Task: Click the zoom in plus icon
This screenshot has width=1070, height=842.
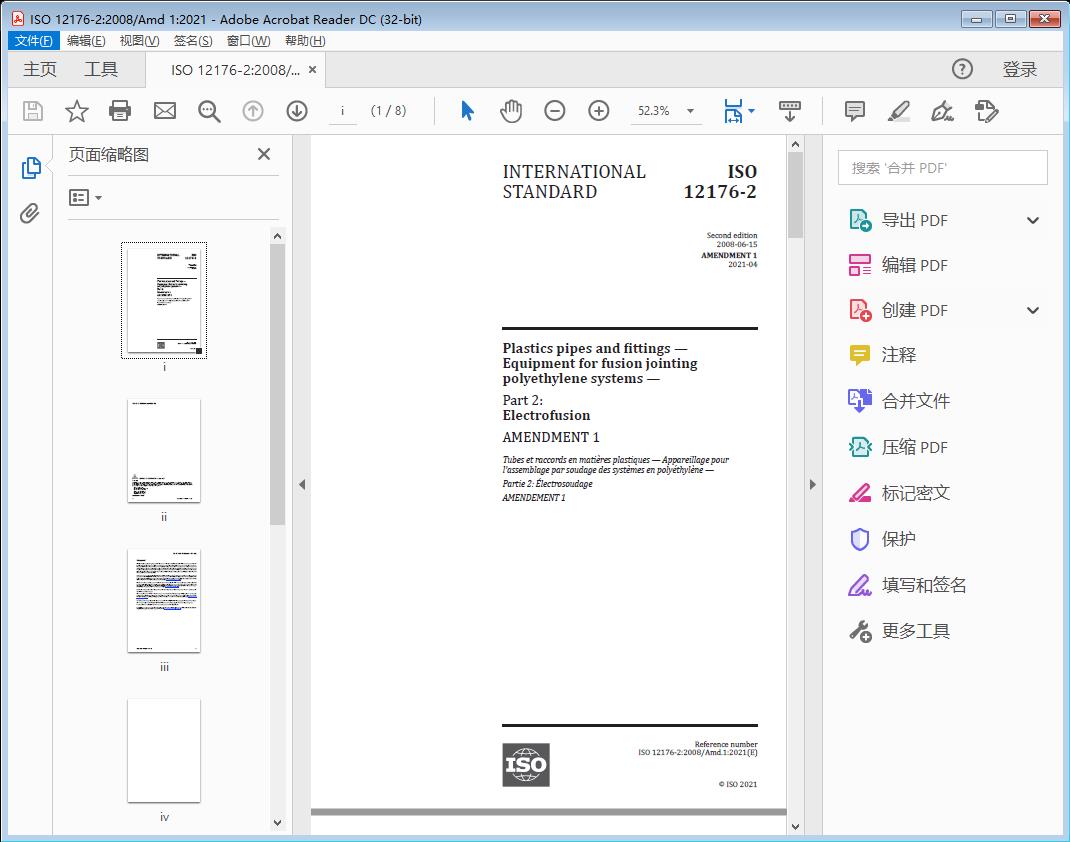Action: point(599,111)
